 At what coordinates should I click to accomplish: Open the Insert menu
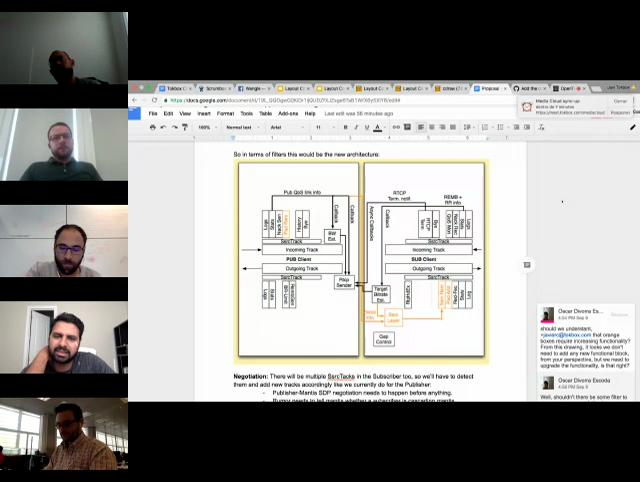click(x=204, y=113)
